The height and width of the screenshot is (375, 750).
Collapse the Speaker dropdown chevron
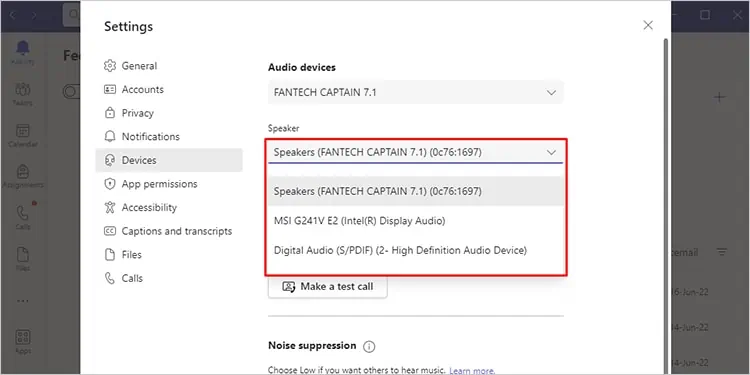coord(551,153)
